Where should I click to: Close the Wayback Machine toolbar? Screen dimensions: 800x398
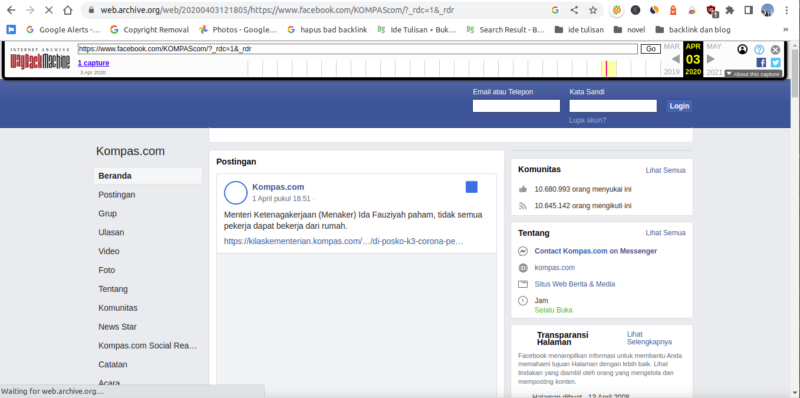[x=776, y=49]
